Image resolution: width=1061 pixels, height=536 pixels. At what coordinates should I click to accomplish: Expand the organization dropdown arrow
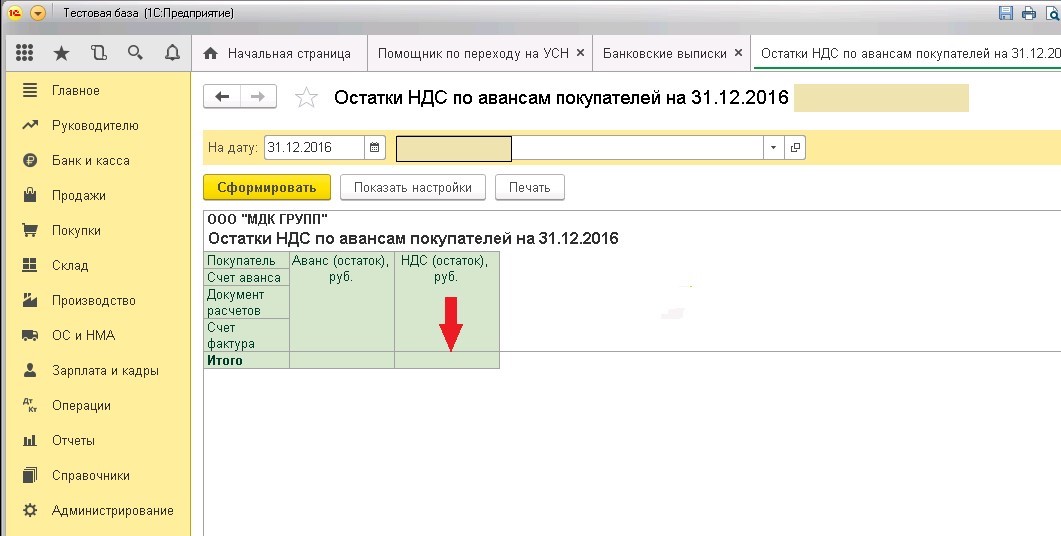pos(773,148)
